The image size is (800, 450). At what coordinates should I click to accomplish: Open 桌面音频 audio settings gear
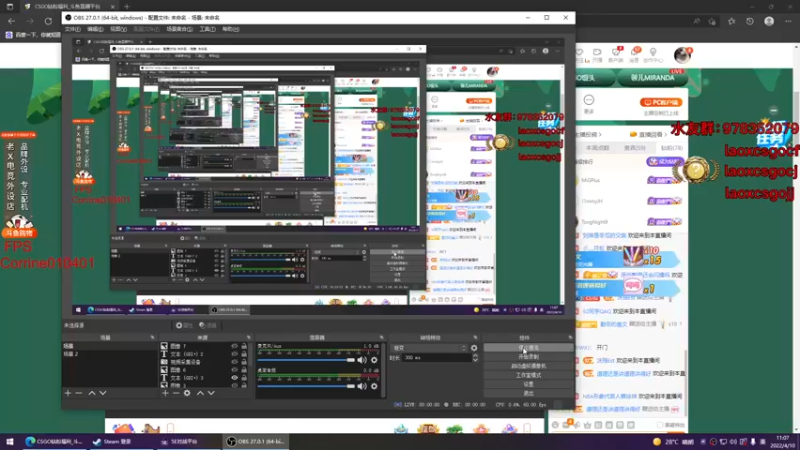pyautogui.click(x=374, y=386)
